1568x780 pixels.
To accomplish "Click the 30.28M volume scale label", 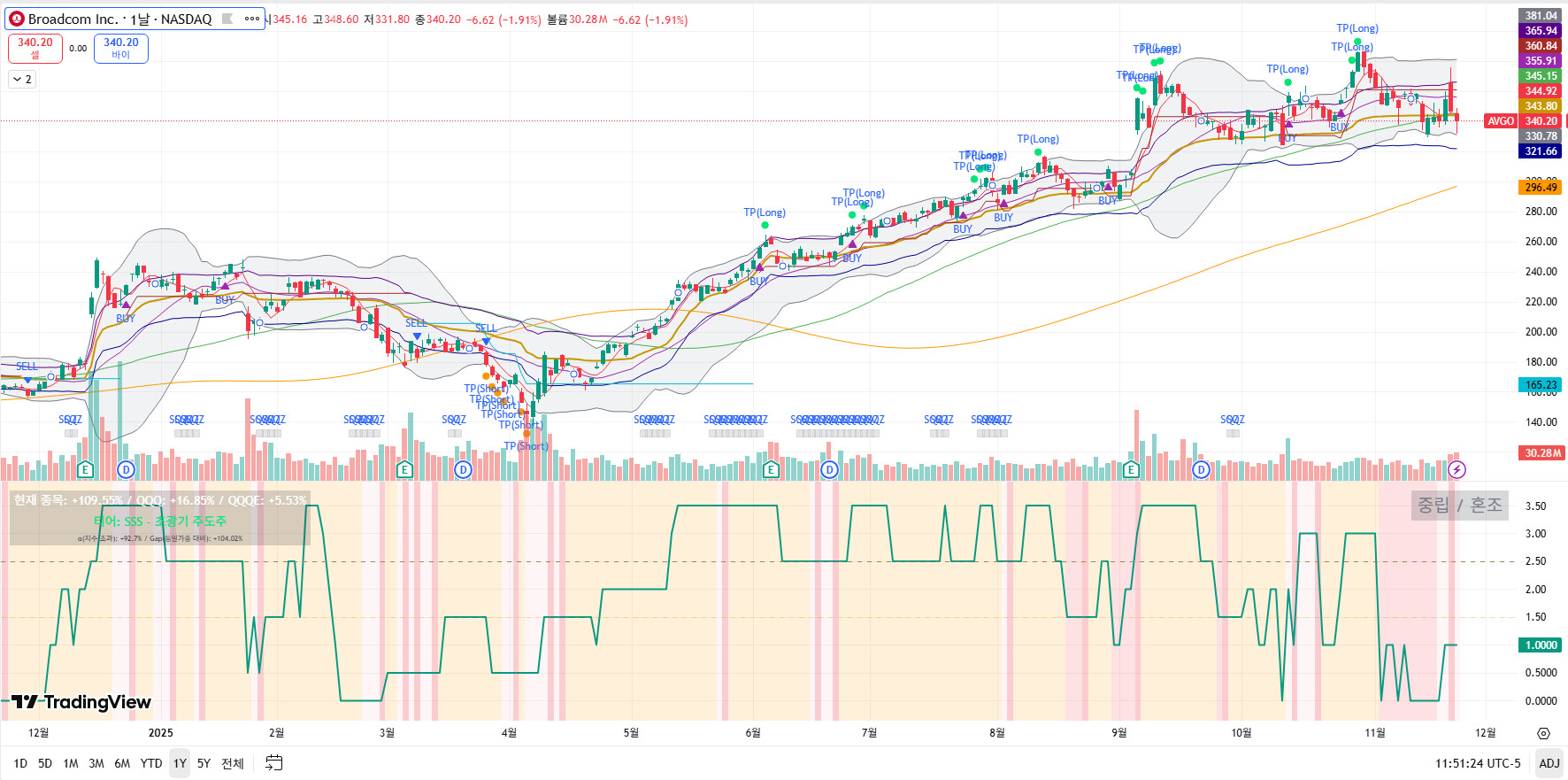I will pyautogui.click(x=1541, y=453).
